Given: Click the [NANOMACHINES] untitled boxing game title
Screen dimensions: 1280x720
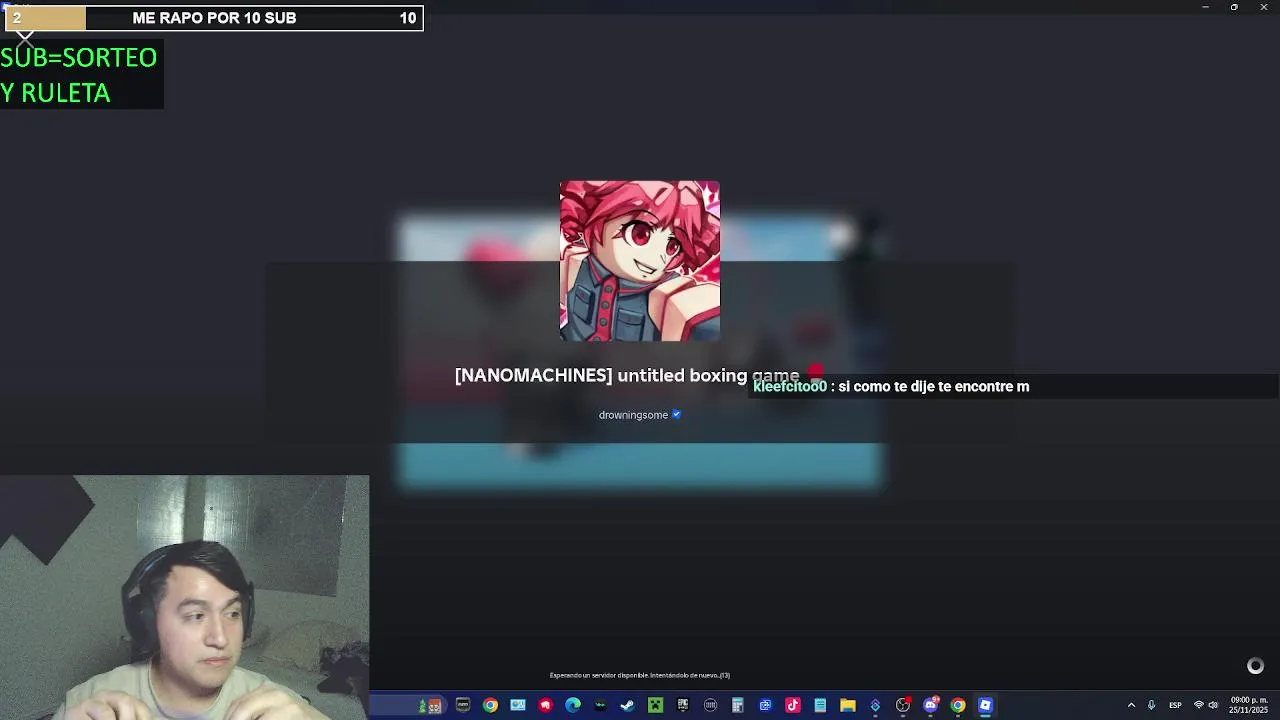Looking at the screenshot, I should [627, 375].
